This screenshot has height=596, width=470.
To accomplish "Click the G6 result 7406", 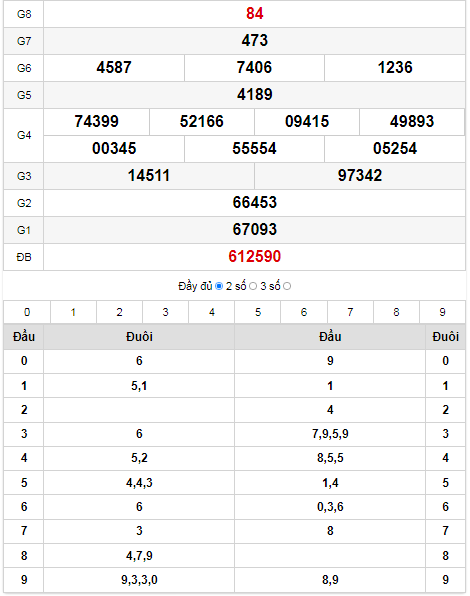I will point(254,68).
